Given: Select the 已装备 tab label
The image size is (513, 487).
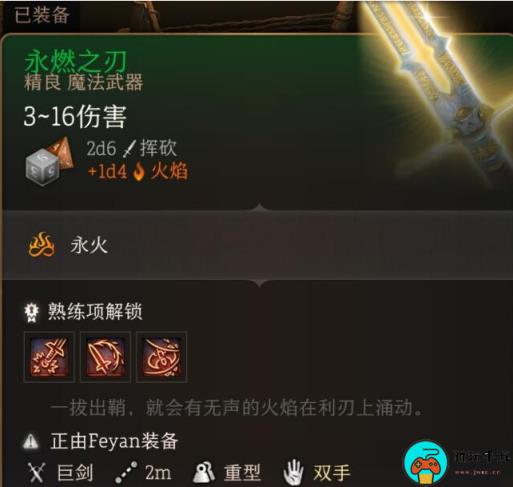Looking at the screenshot, I should 42,15.
